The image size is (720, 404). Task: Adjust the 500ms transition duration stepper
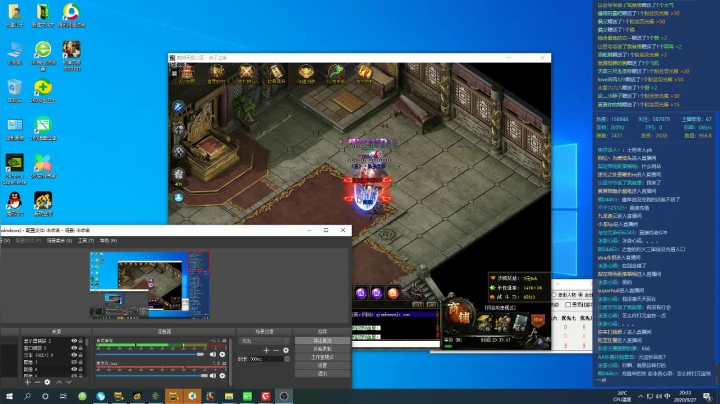[287, 359]
